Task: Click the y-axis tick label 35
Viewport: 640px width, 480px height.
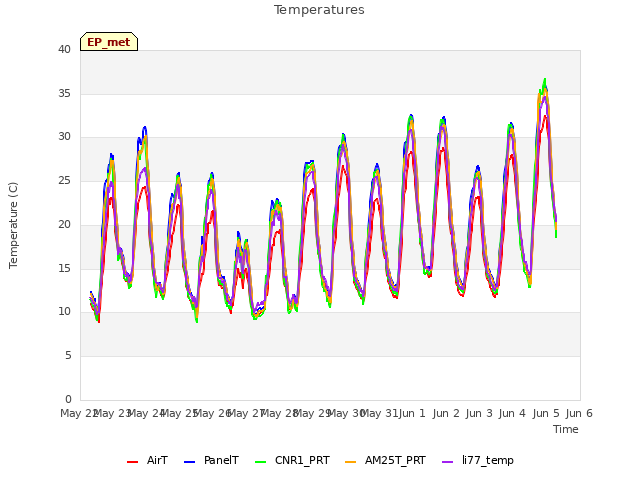Action: coord(64,93)
